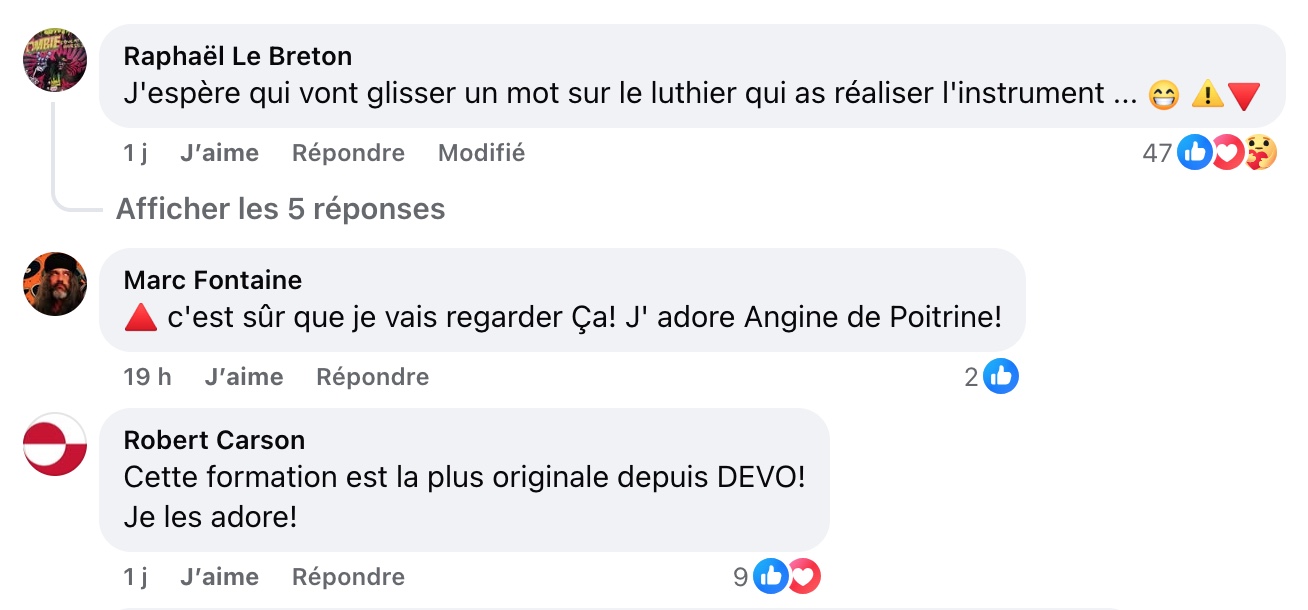Open the 47 reactions count
This screenshot has width=1308, height=610.
pos(1157,153)
